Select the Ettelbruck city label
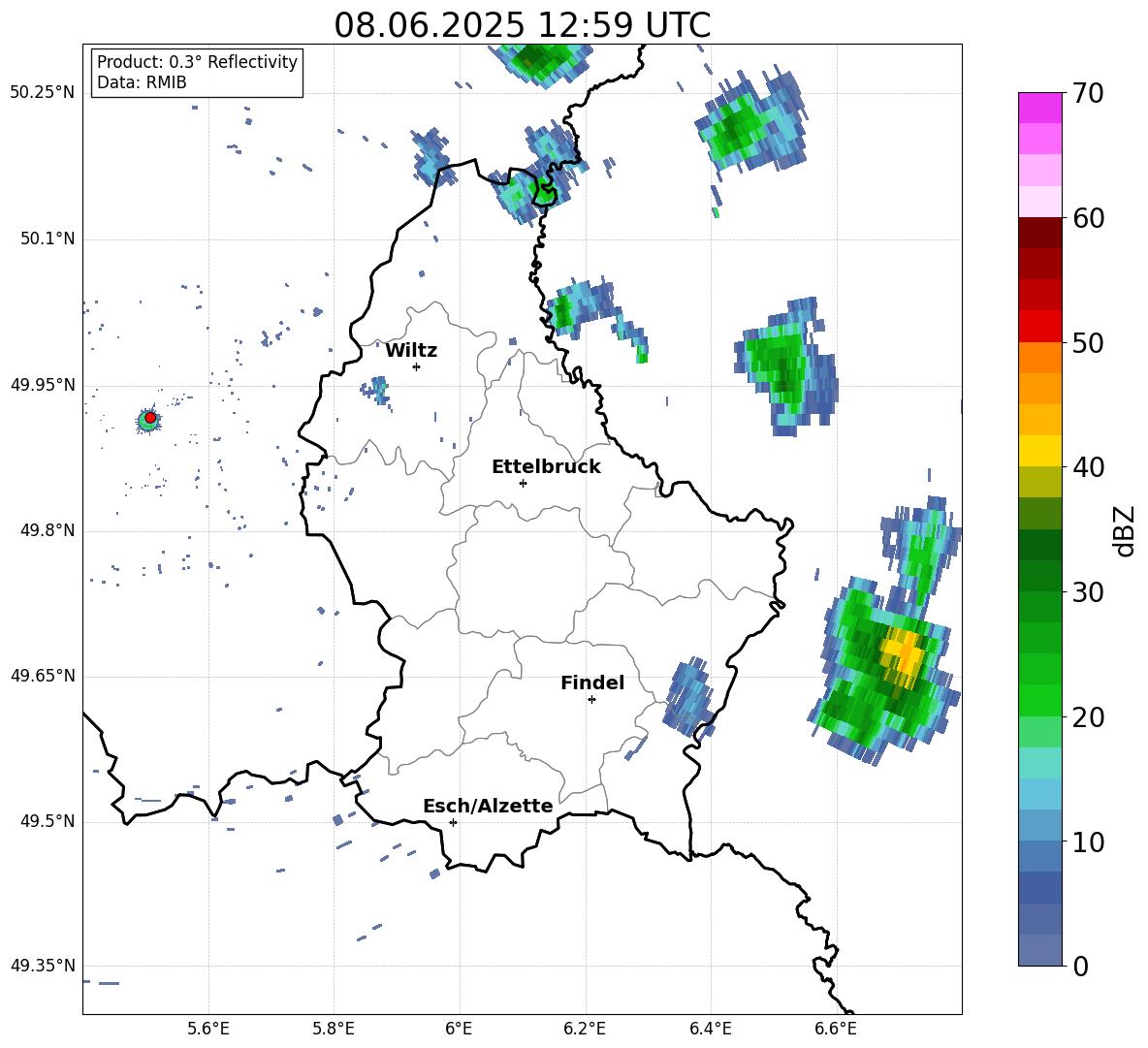 546,467
